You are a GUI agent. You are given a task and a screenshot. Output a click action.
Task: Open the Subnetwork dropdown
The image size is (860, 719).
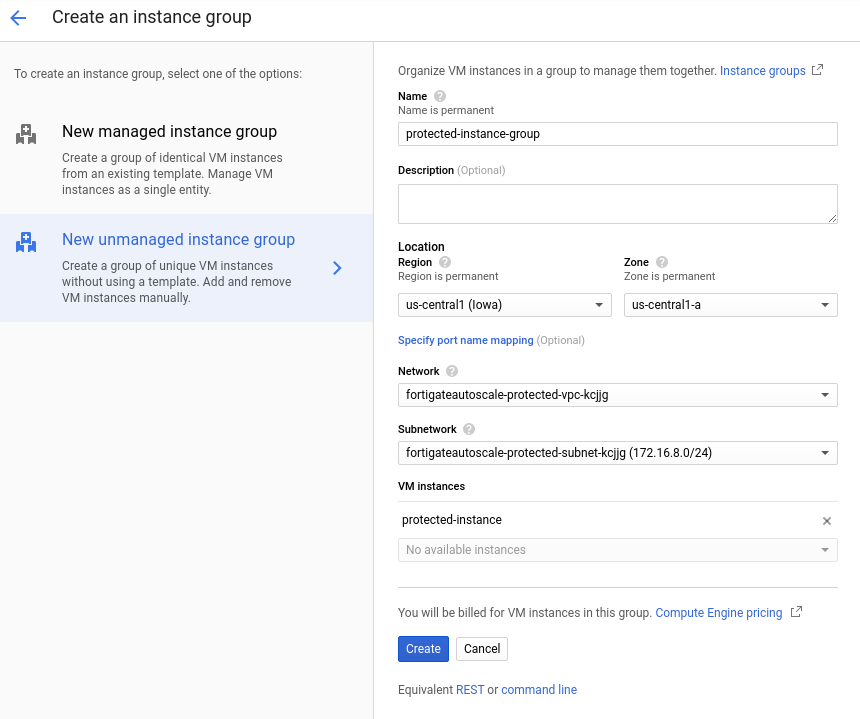click(617, 452)
